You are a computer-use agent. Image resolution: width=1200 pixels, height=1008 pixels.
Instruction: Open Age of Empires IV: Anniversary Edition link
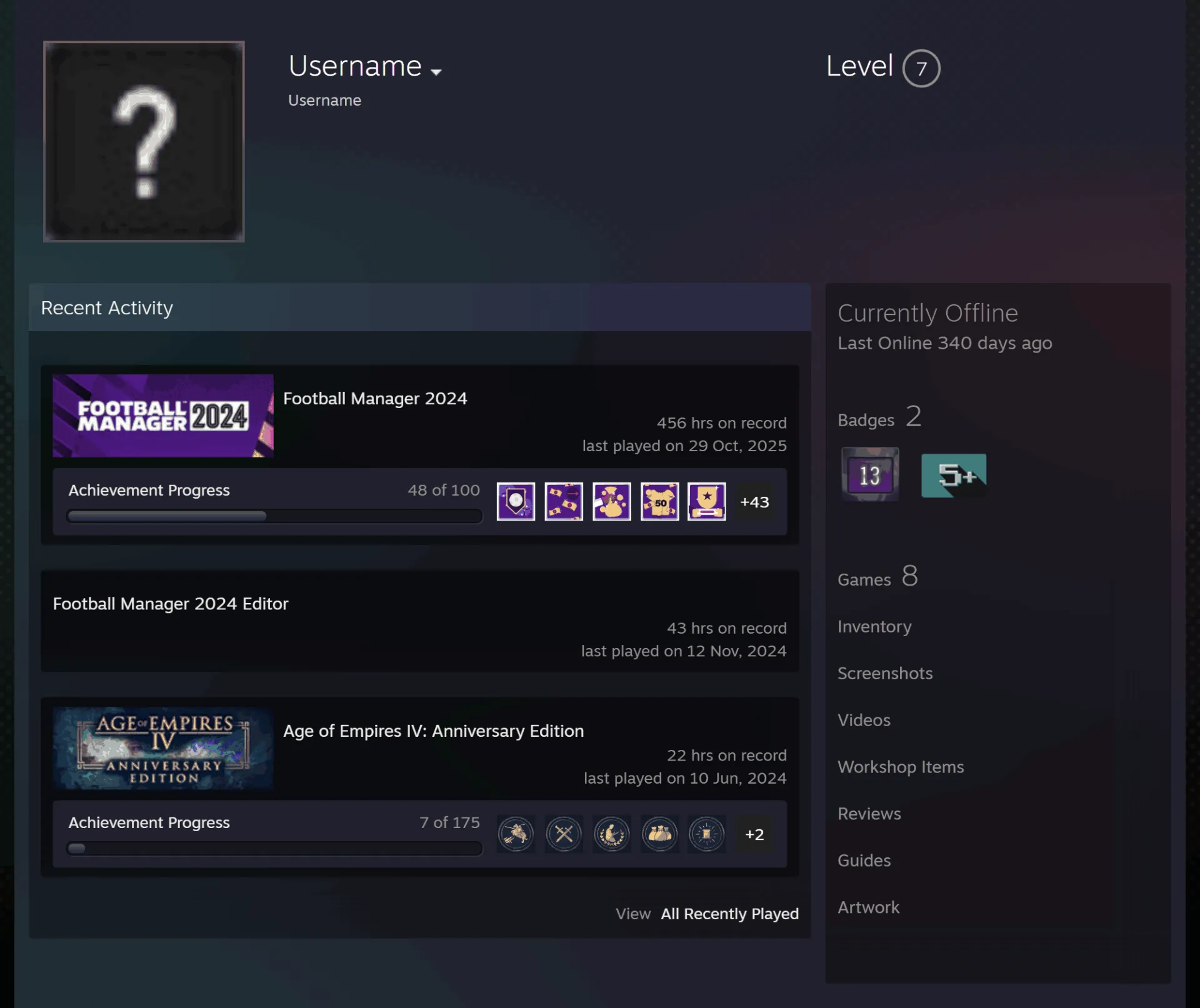[434, 731]
